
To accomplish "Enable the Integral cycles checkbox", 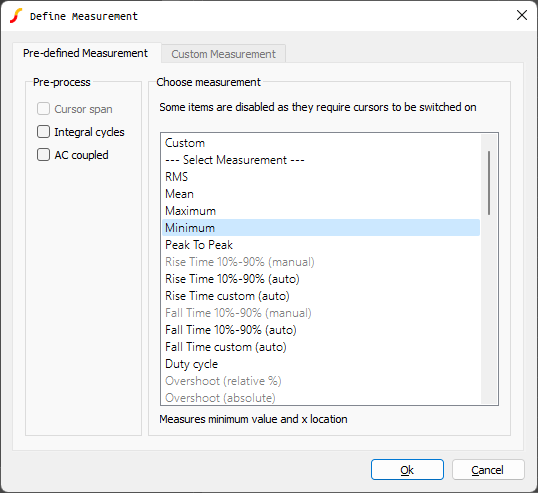I will coord(43,132).
